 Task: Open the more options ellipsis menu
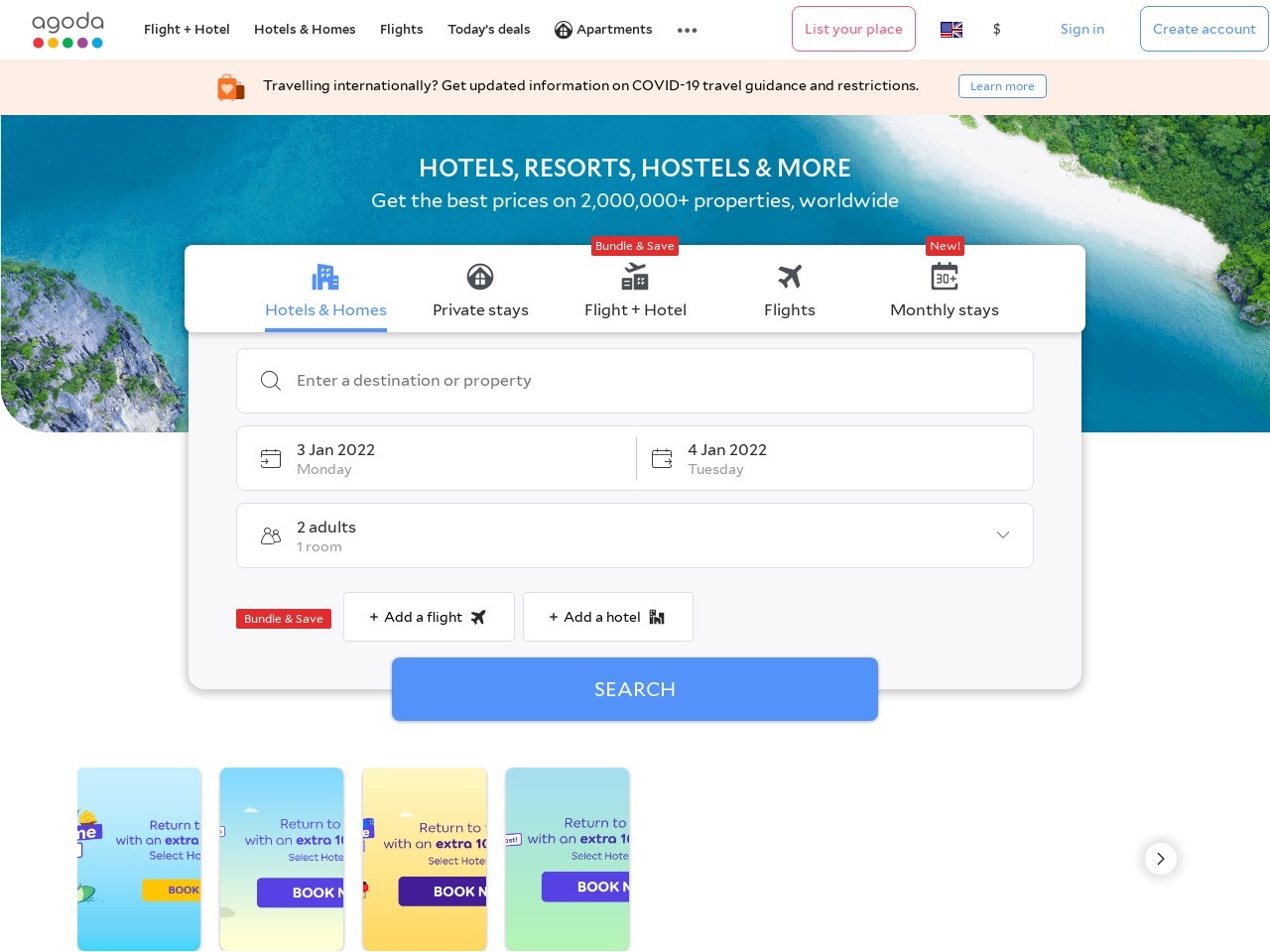coord(687,30)
